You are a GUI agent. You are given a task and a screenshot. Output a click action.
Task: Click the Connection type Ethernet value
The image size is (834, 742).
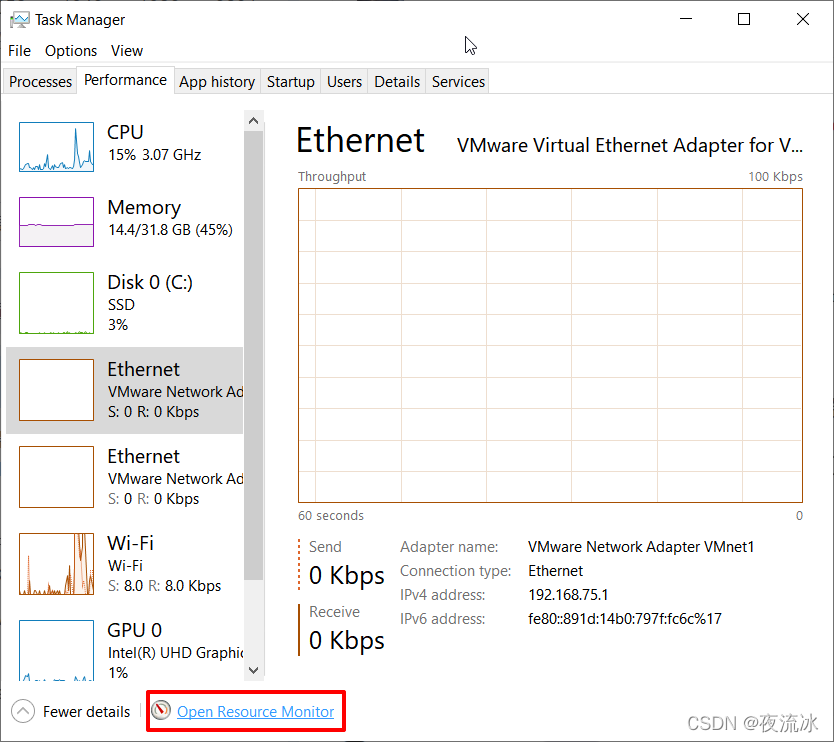(555, 571)
